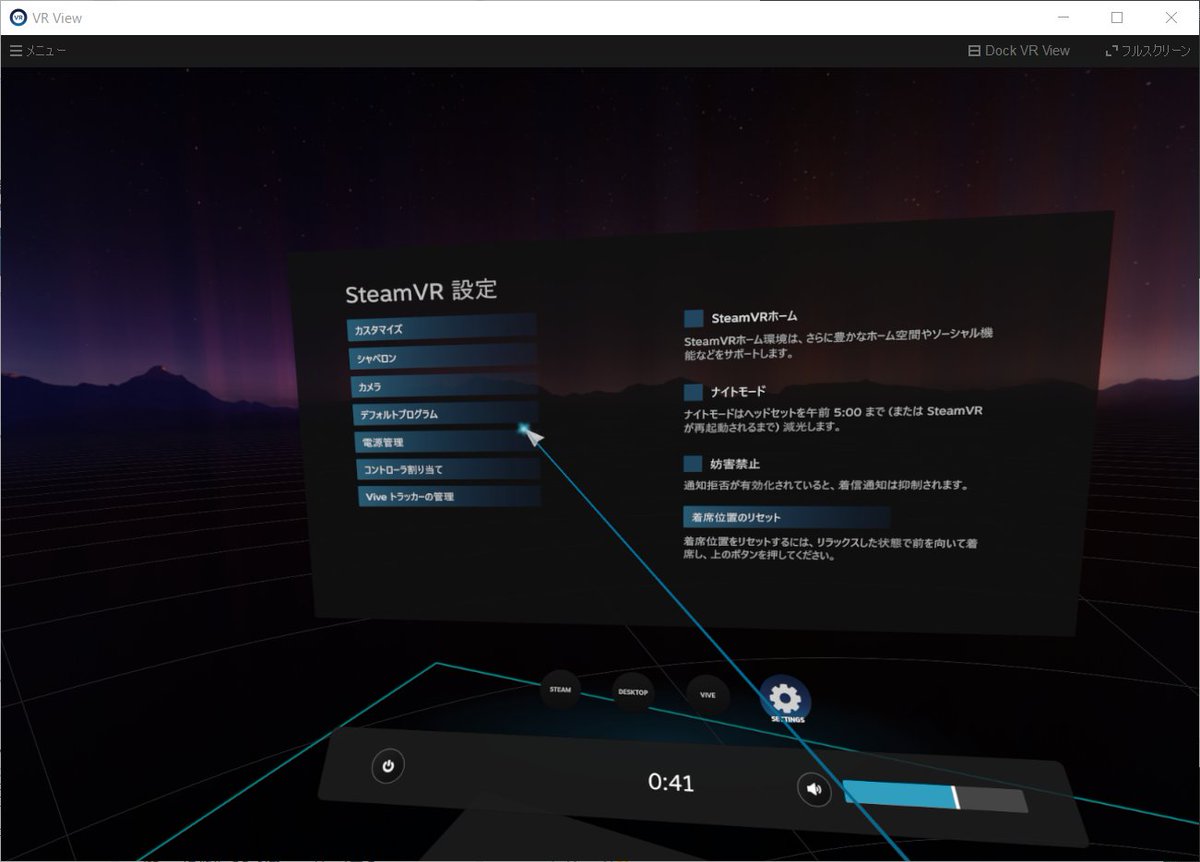Open Vive トラッカーの管理 category
Image resolution: width=1200 pixels, height=862 pixels.
point(449,496)
